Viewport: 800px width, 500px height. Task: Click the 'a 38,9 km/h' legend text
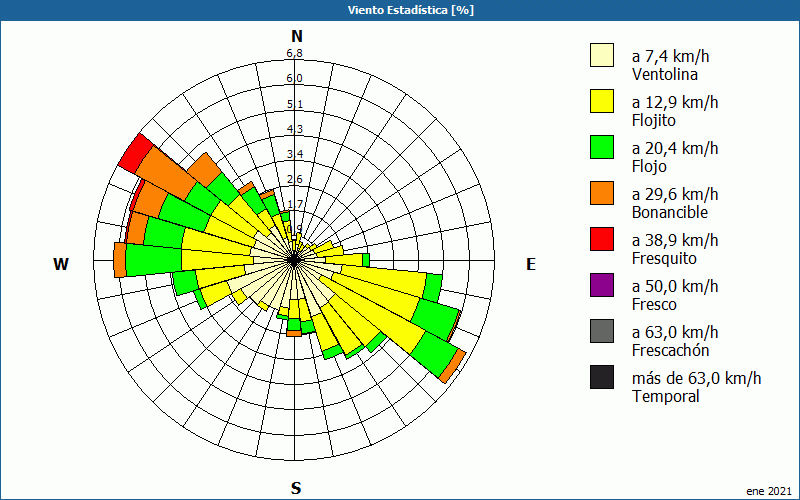(675, 240)
